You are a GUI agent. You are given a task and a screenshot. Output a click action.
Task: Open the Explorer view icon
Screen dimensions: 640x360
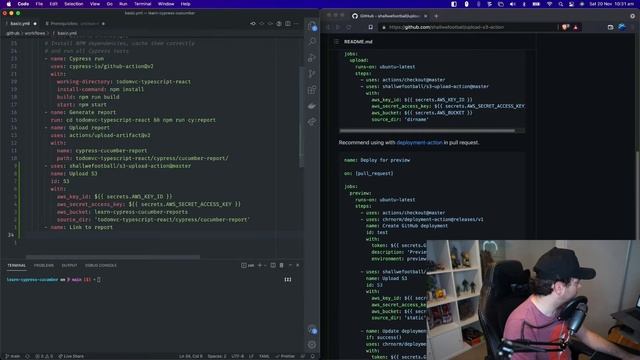[x=312, y=26]
